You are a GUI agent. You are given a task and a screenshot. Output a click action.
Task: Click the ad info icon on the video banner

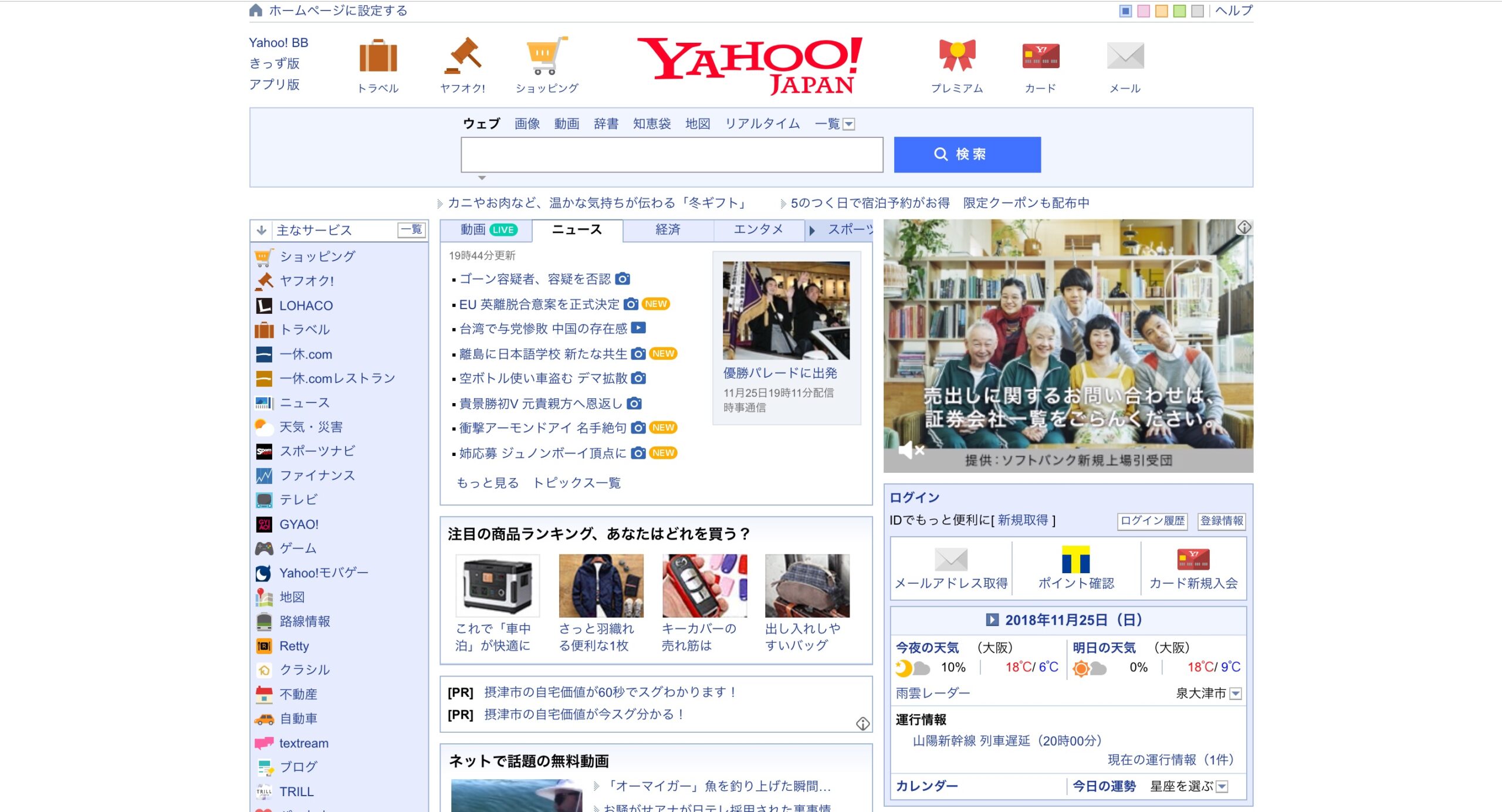[x=1244, y=227]
